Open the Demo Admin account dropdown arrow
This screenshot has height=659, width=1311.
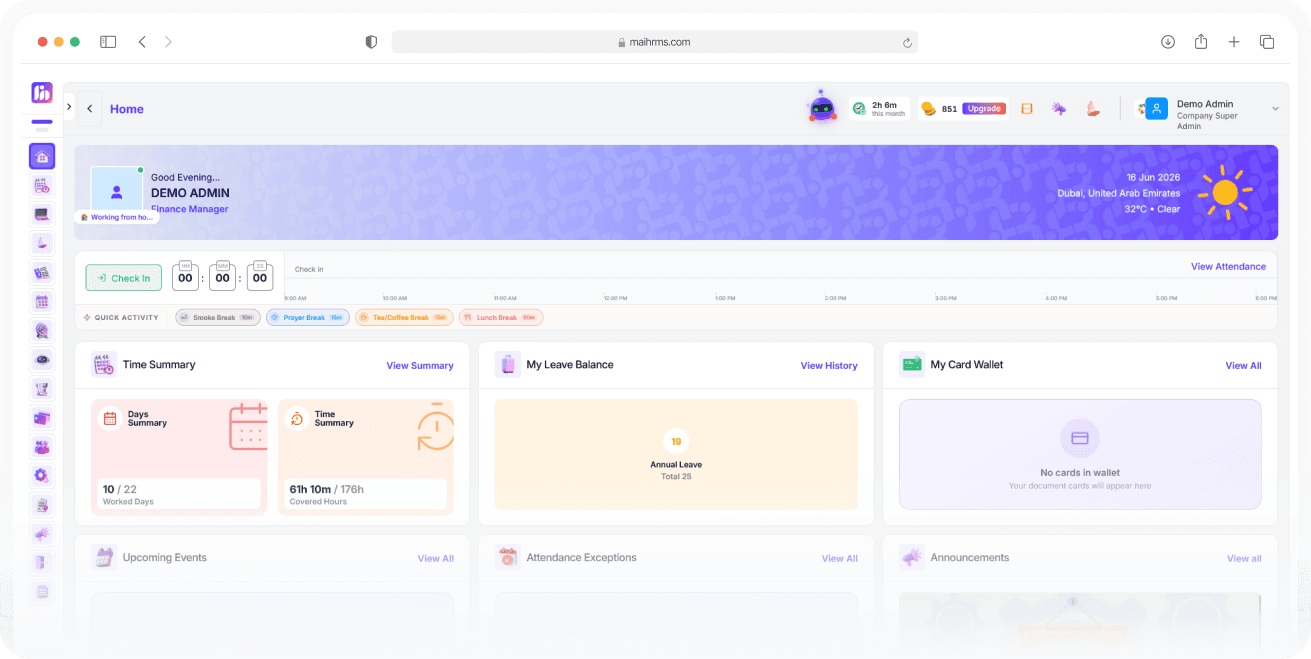(x=1275, y=109)
